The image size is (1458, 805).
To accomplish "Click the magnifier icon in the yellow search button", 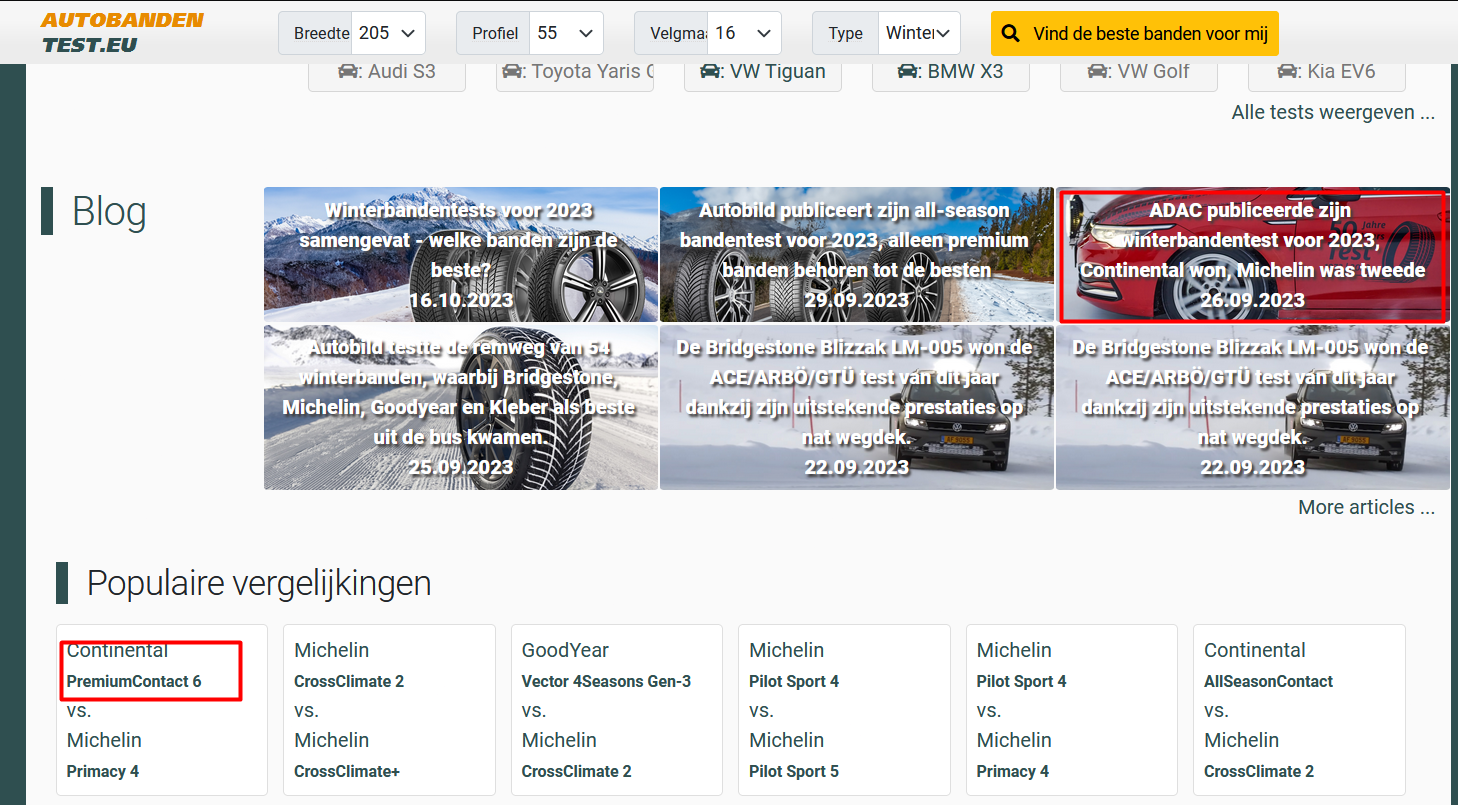I will (x=1011, y=34).
